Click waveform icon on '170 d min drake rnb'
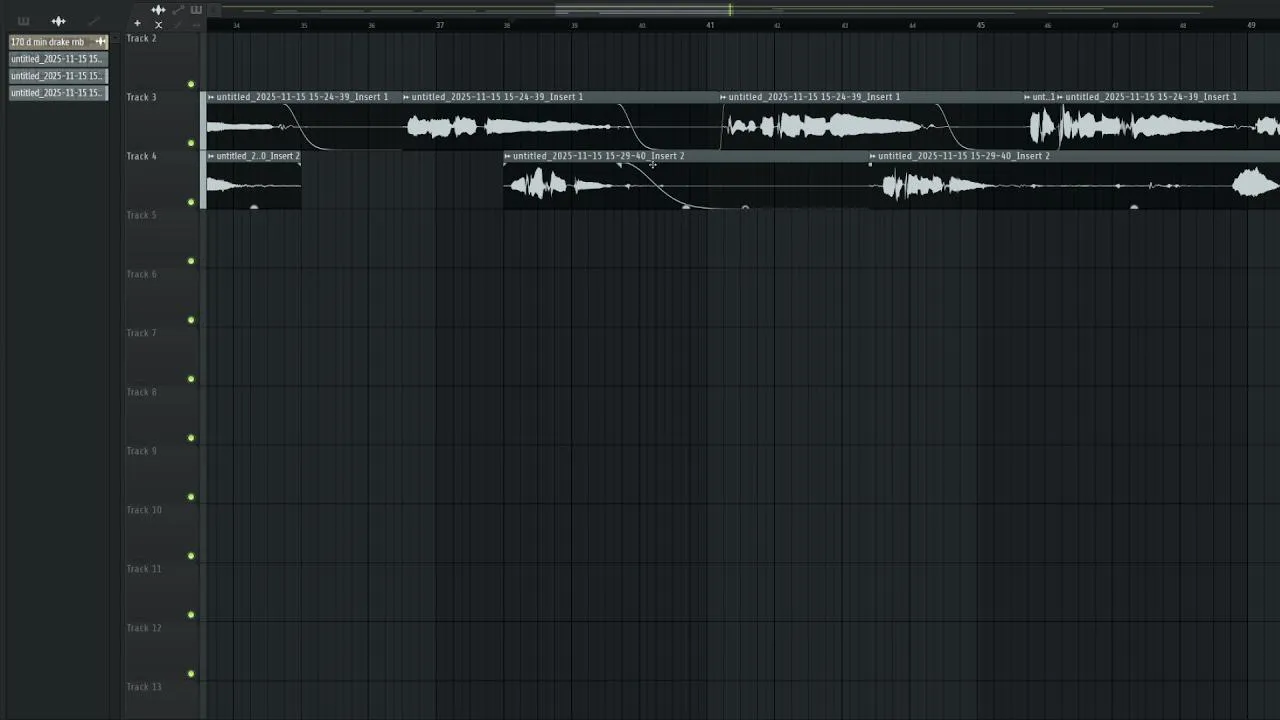1280x720 pixels. pyautogui.click(x=100, y=42)
